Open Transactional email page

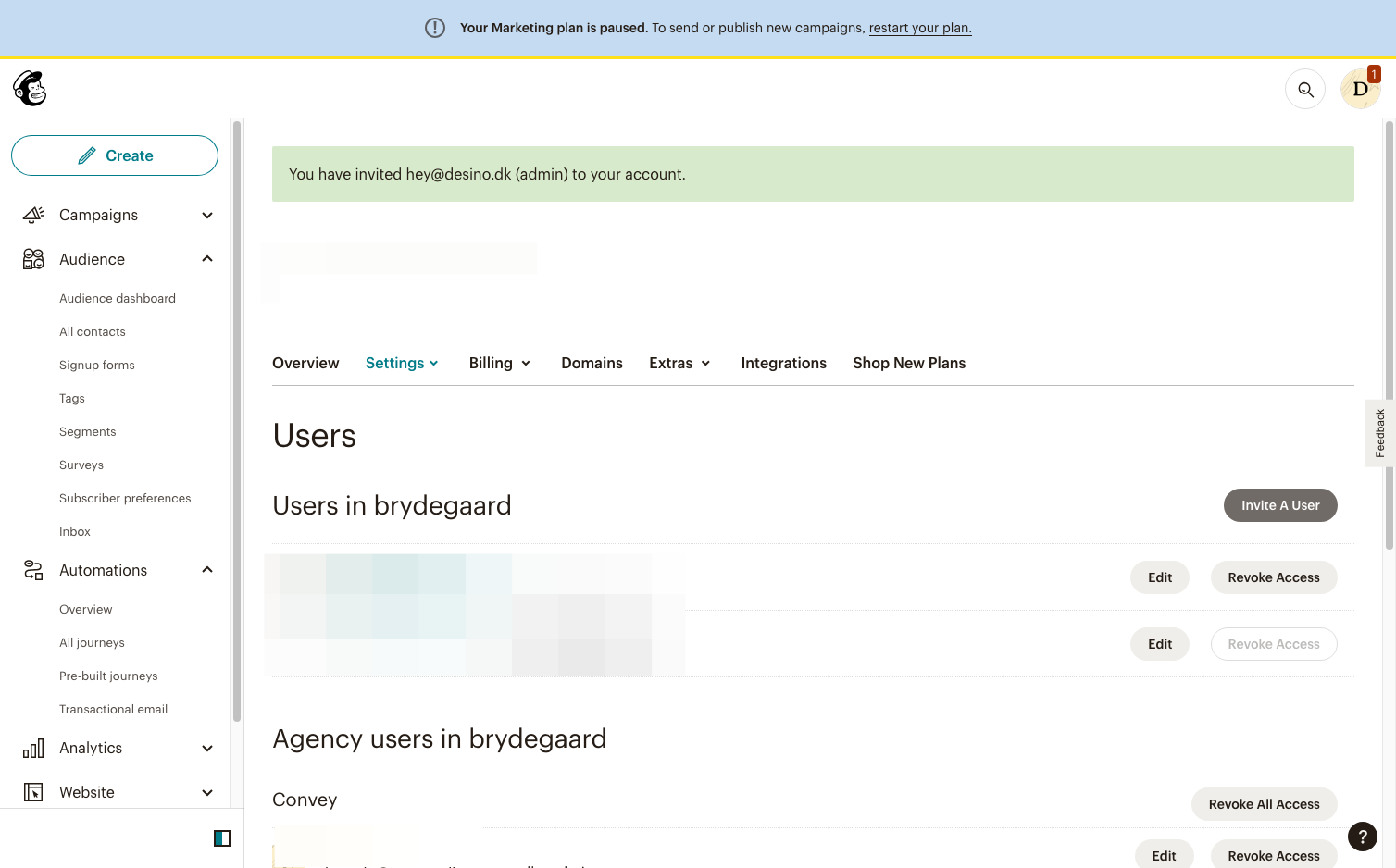[x=114, y=709]
